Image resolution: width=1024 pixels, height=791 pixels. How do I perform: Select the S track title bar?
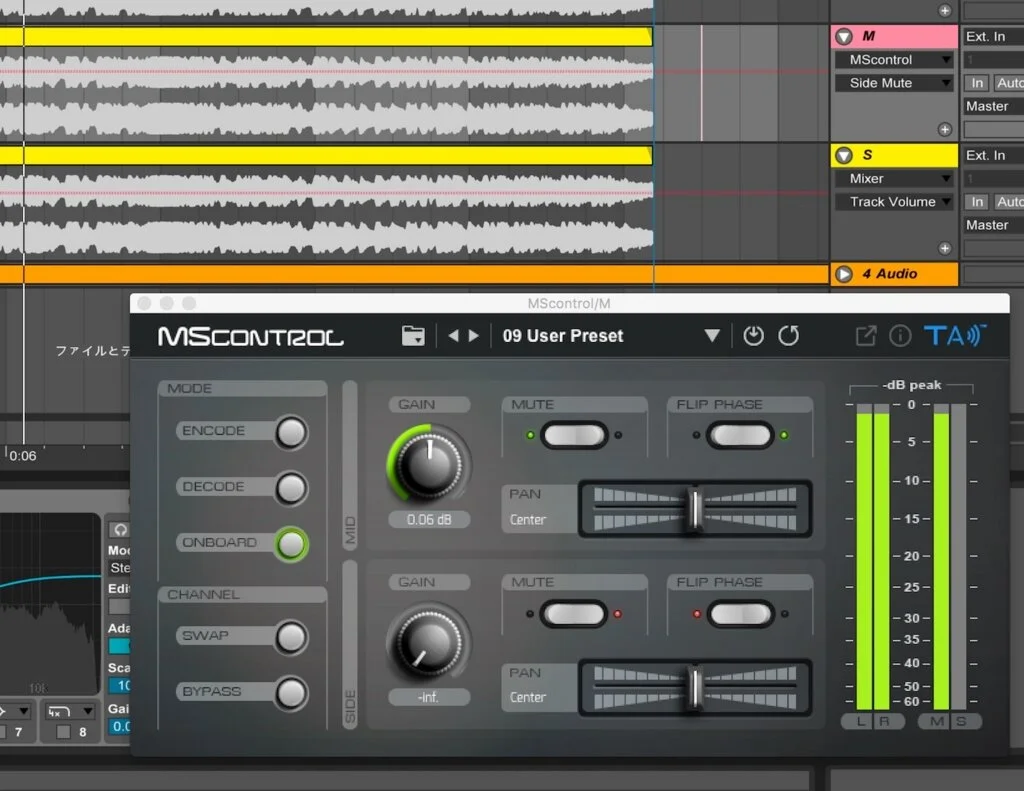894,155
